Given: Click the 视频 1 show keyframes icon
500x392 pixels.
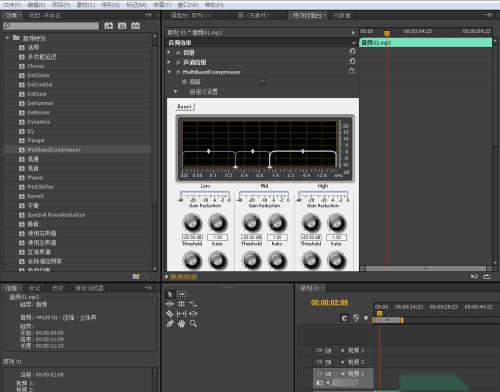Looking at the screenshot, I should [328, 383].
